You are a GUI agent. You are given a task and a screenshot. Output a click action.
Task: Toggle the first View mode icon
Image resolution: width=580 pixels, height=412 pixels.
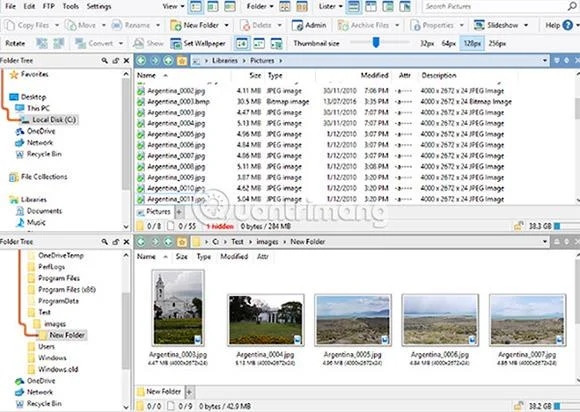click(196, 6)
